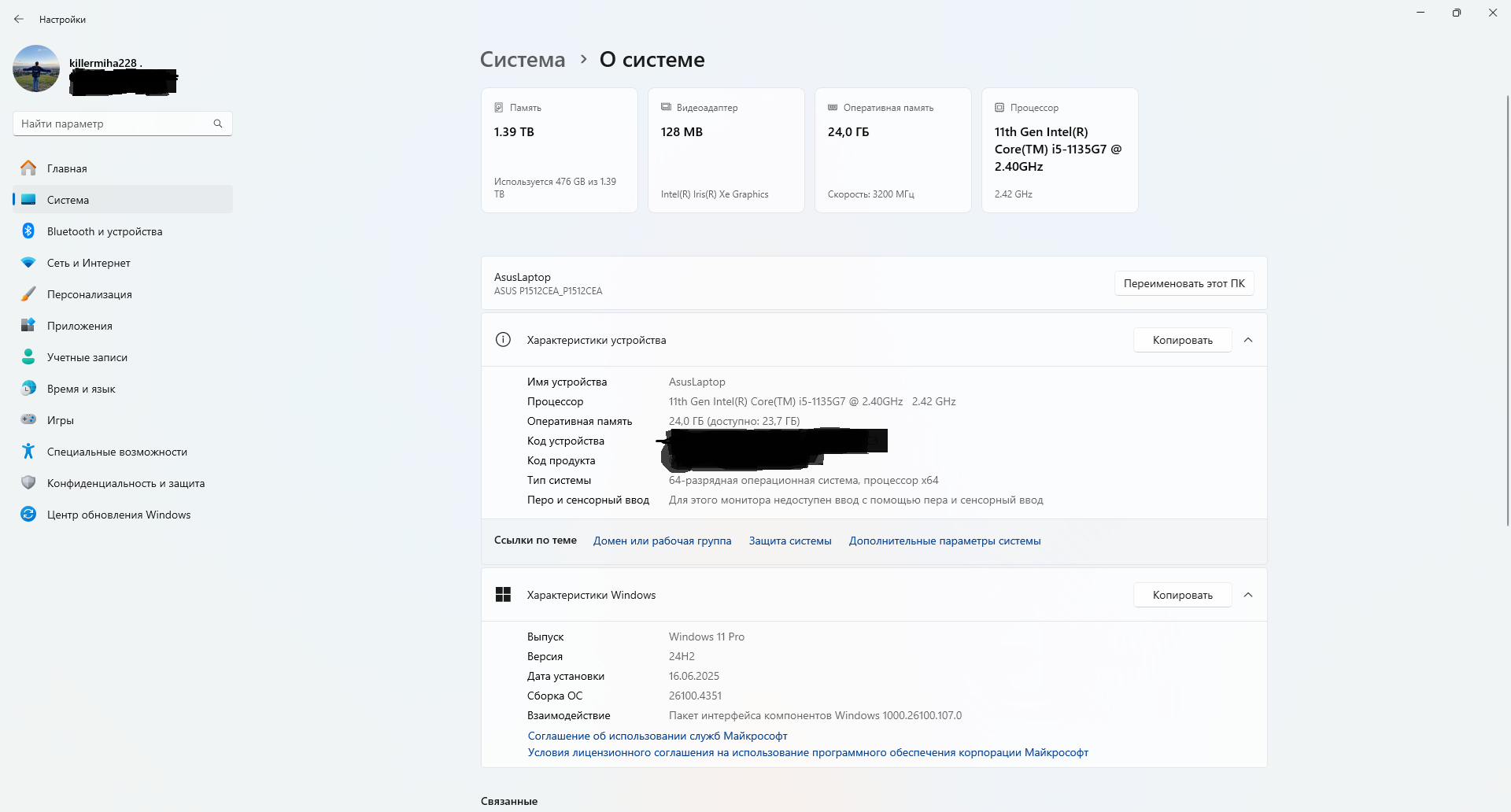The width and height of the screenshot is (1511, 812).
Task: Open Время и язык section
Action: (x=123, y=389)
